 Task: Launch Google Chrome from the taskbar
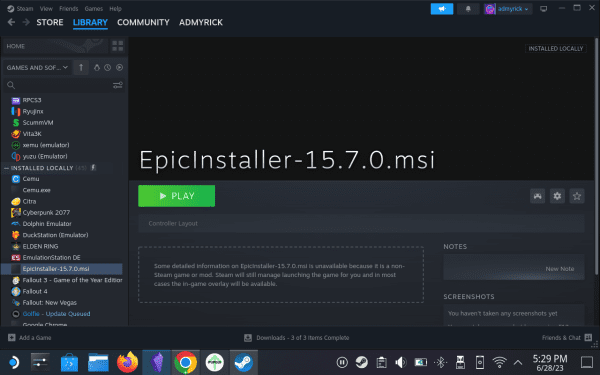tap(186, 362)
